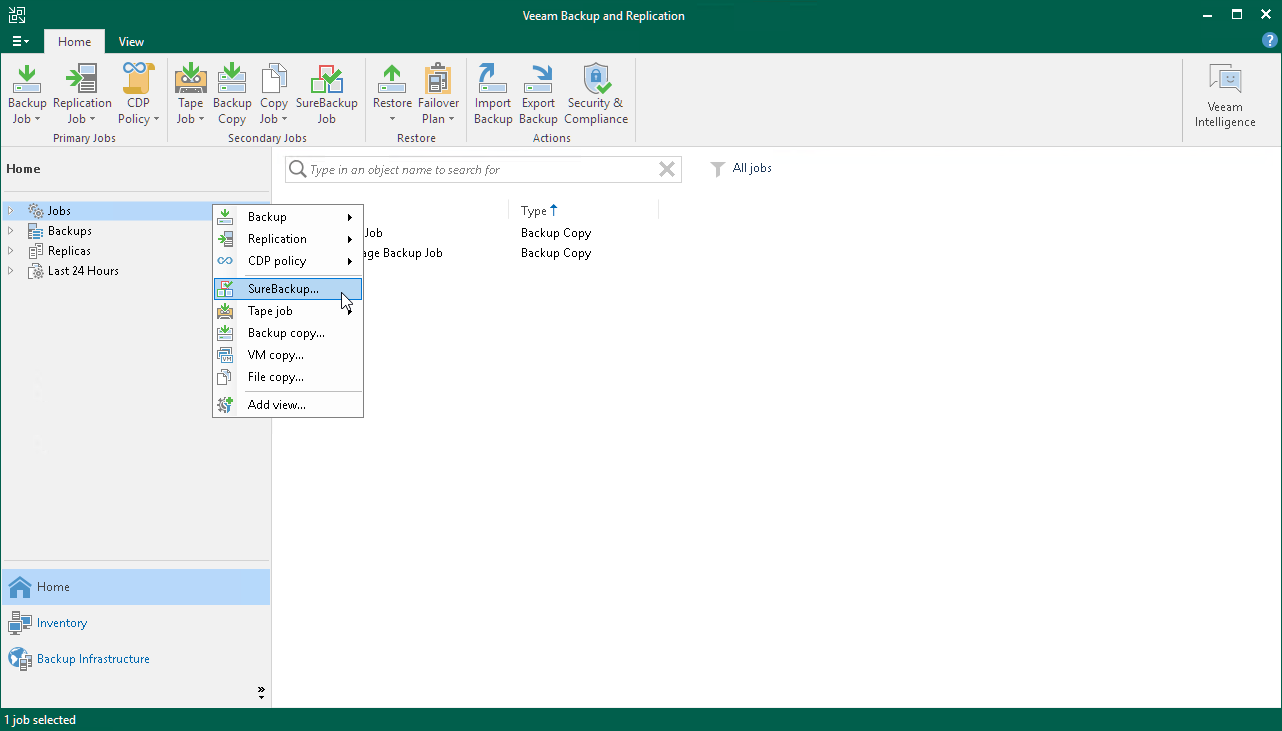Click the blue Help question mark icon
This screenshot has height=731, width=1282.
pyautogui.click(x=1268, y=41)
